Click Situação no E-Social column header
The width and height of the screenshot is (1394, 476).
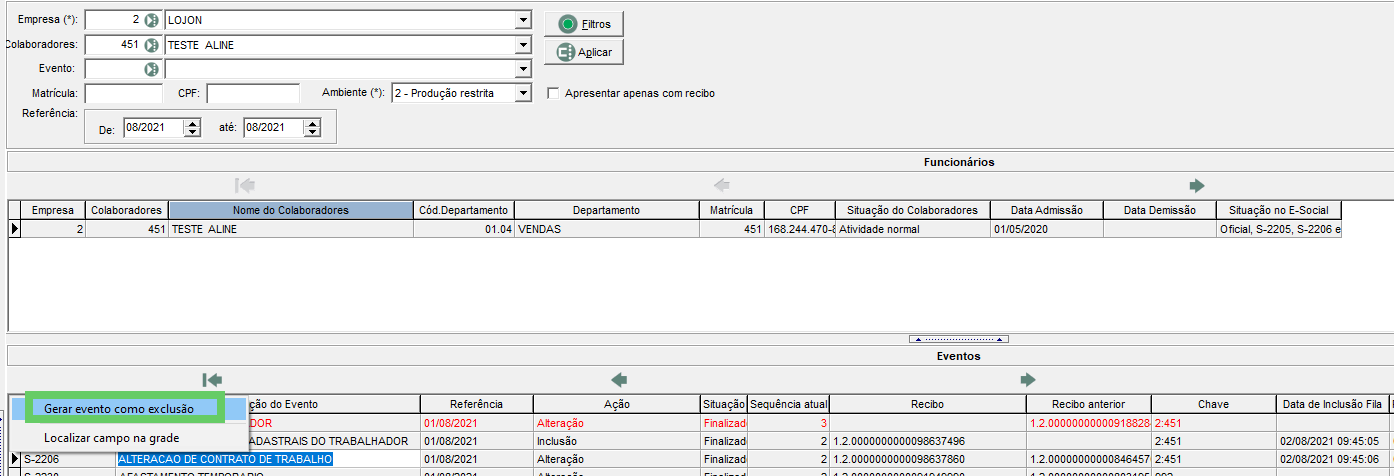pyautogui.click(x=1278, y=210)
